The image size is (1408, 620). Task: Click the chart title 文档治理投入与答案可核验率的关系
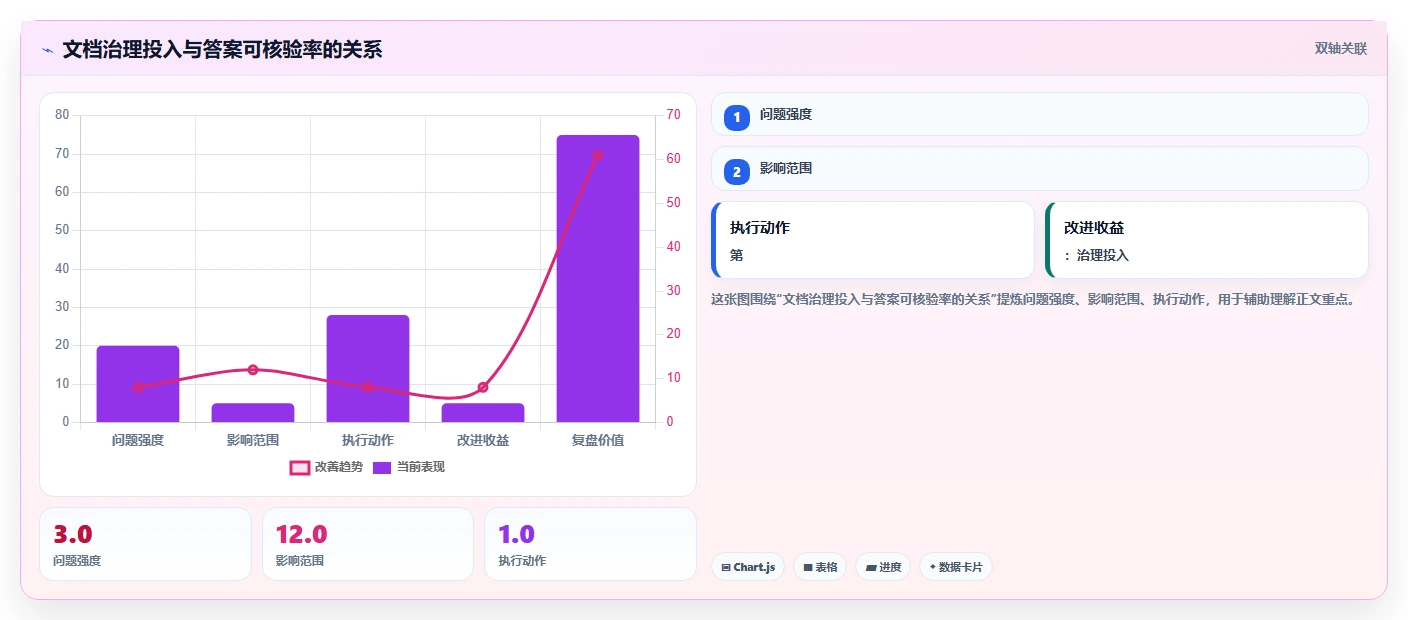point(222,49)
